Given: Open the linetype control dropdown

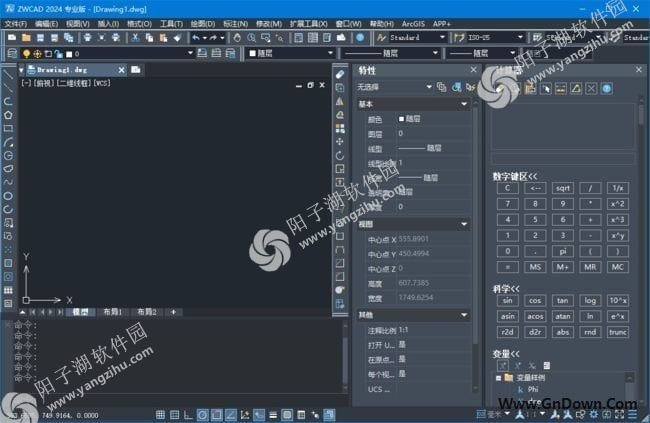Looking at the screenshot, I should (435, 53).
